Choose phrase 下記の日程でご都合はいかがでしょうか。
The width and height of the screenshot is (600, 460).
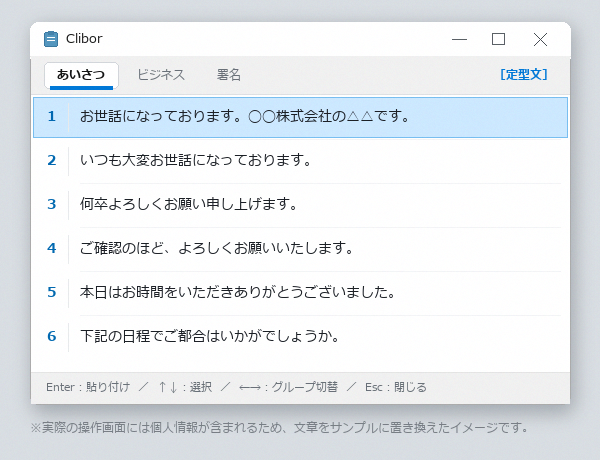pos(300,336)
